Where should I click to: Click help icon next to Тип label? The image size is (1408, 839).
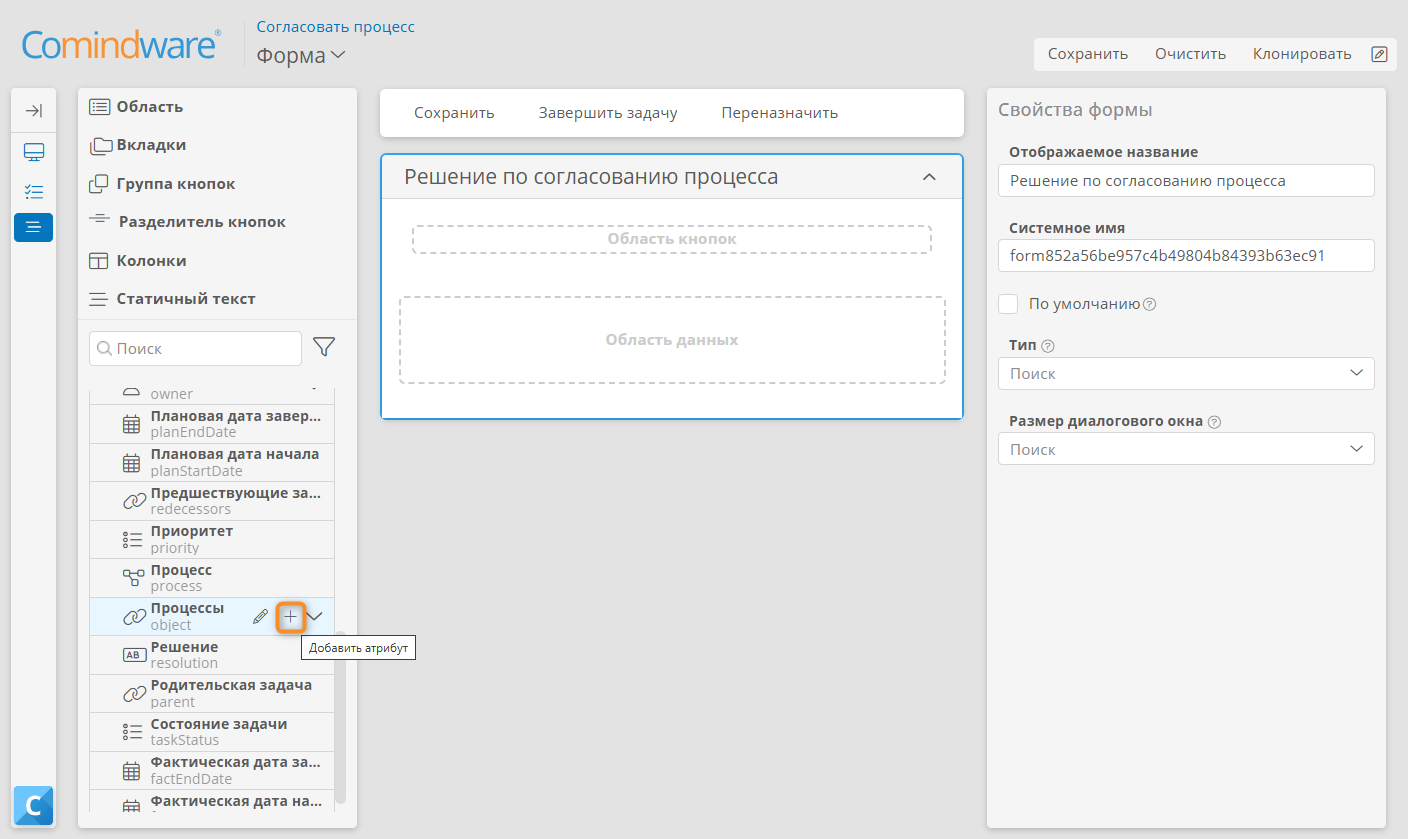pyautogui.click(x=1047, y=346)
